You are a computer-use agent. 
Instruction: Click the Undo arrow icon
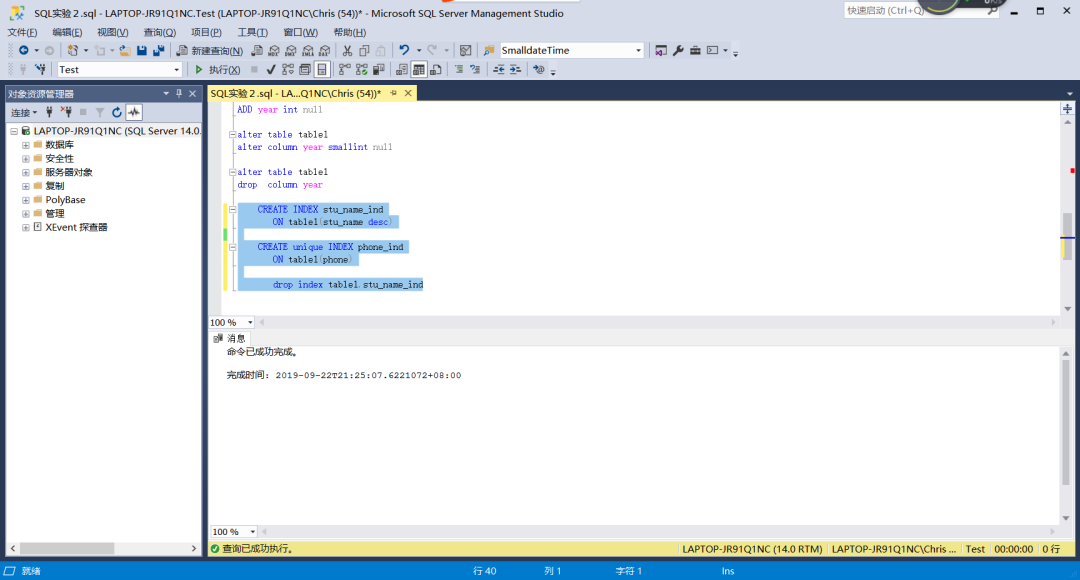(403, 50)
